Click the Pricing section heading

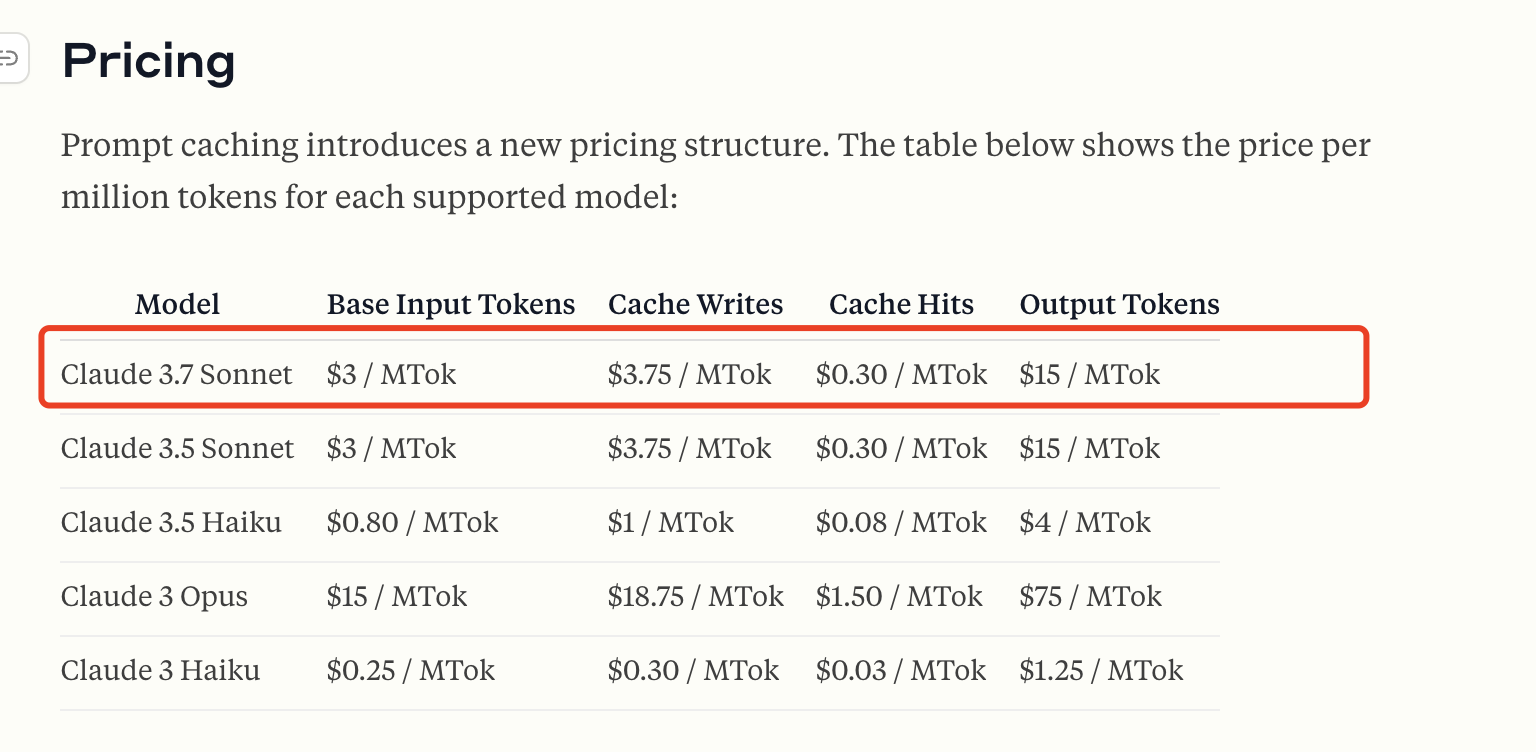(149, 62)
